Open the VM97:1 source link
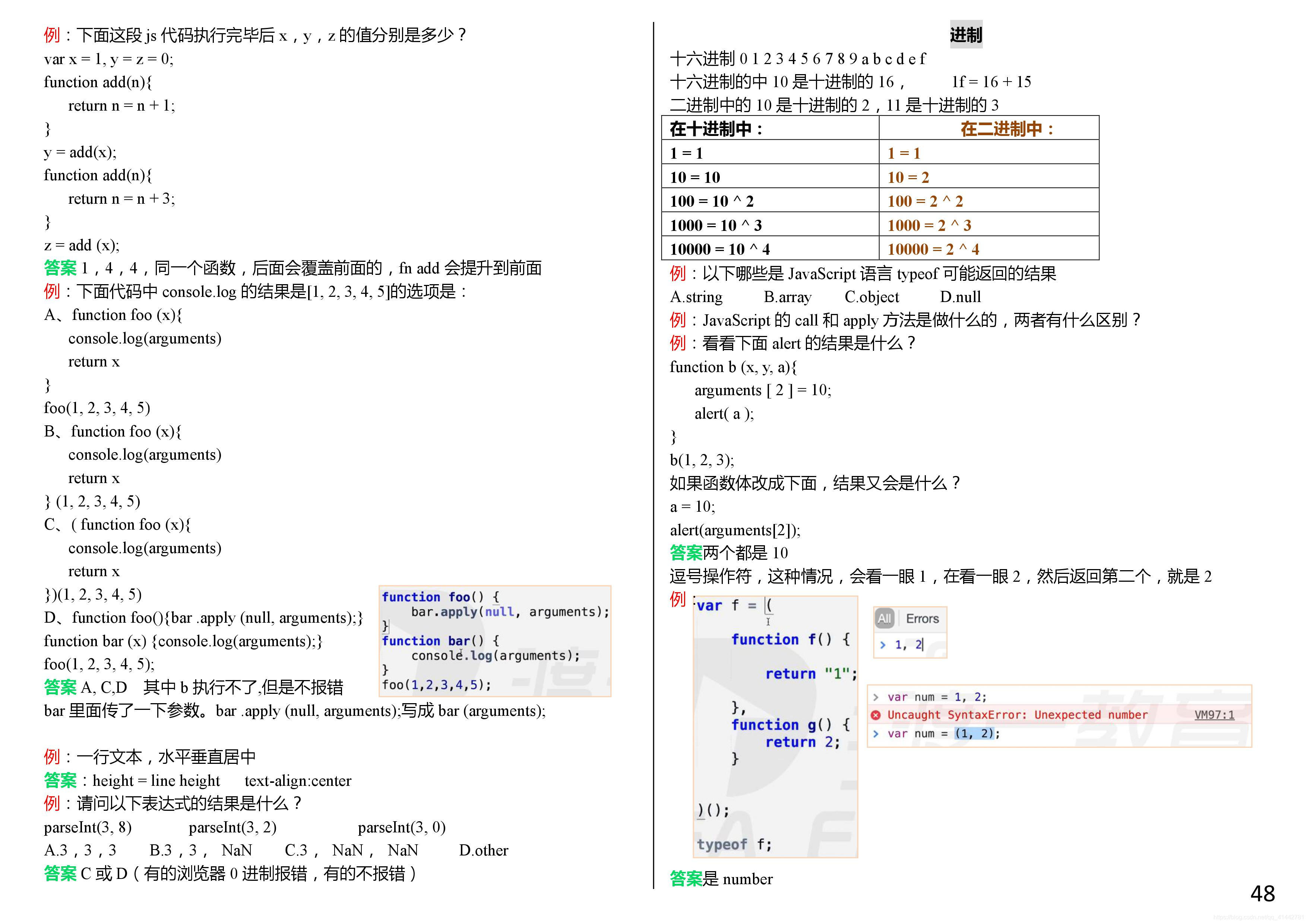Screen dimensions: 1307x924 (1214, 715)
